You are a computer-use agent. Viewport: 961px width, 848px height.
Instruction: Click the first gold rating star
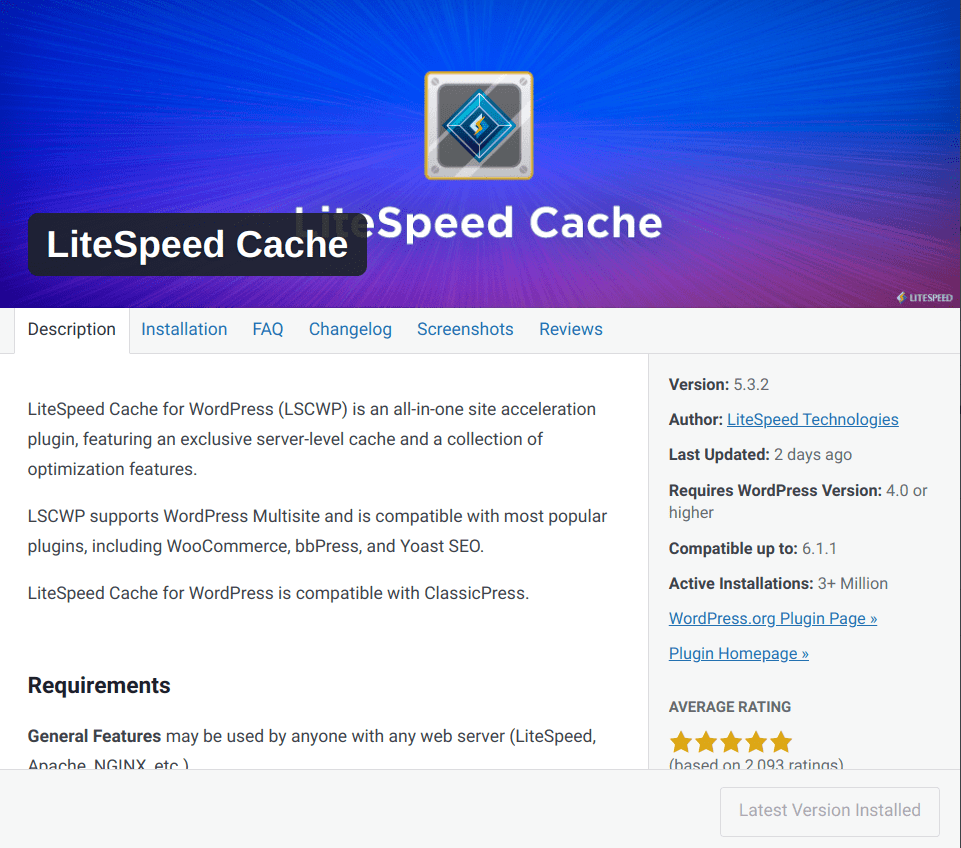(681, 741)
